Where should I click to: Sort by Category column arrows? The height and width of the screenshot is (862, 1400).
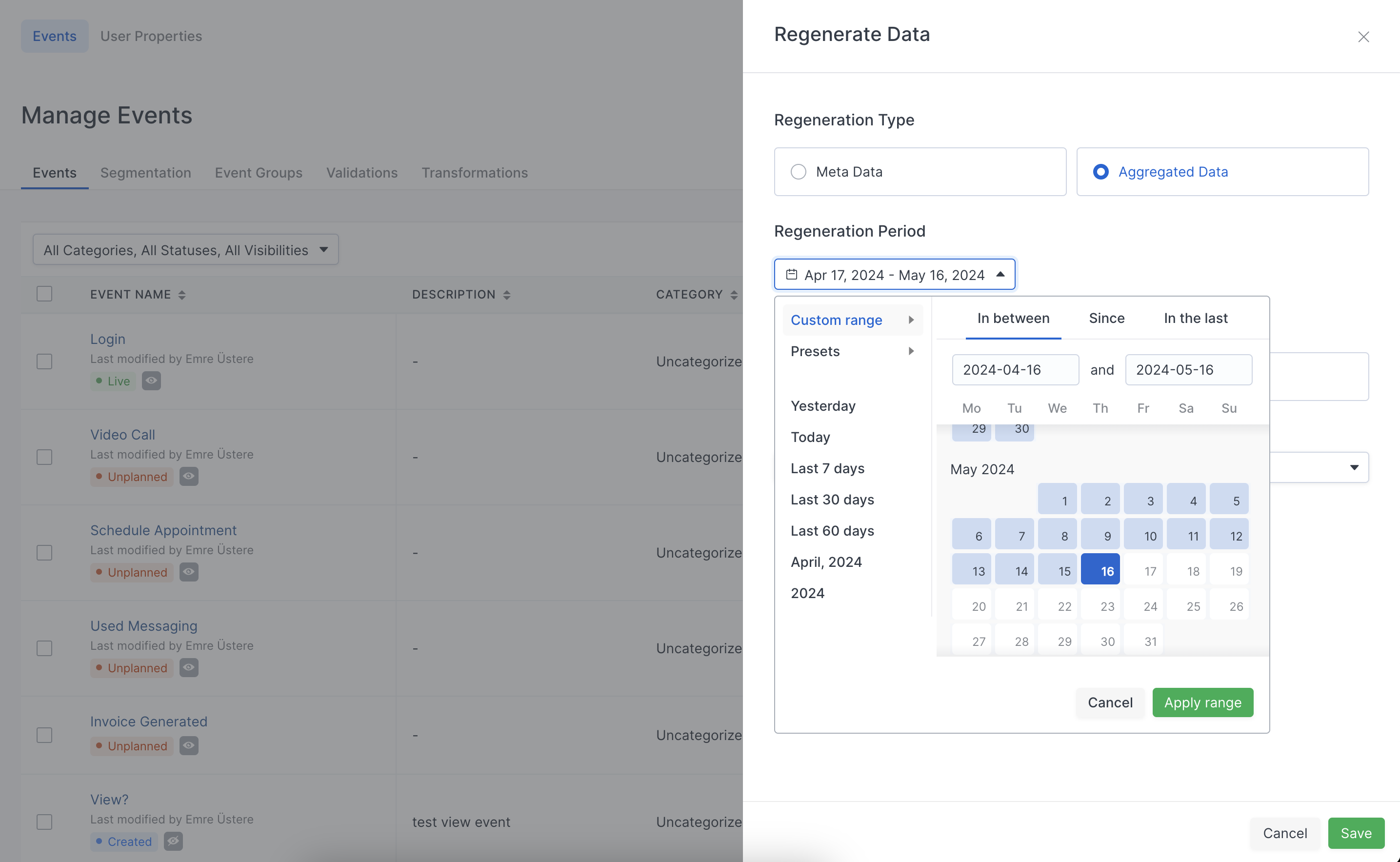(x=734, y=295)
